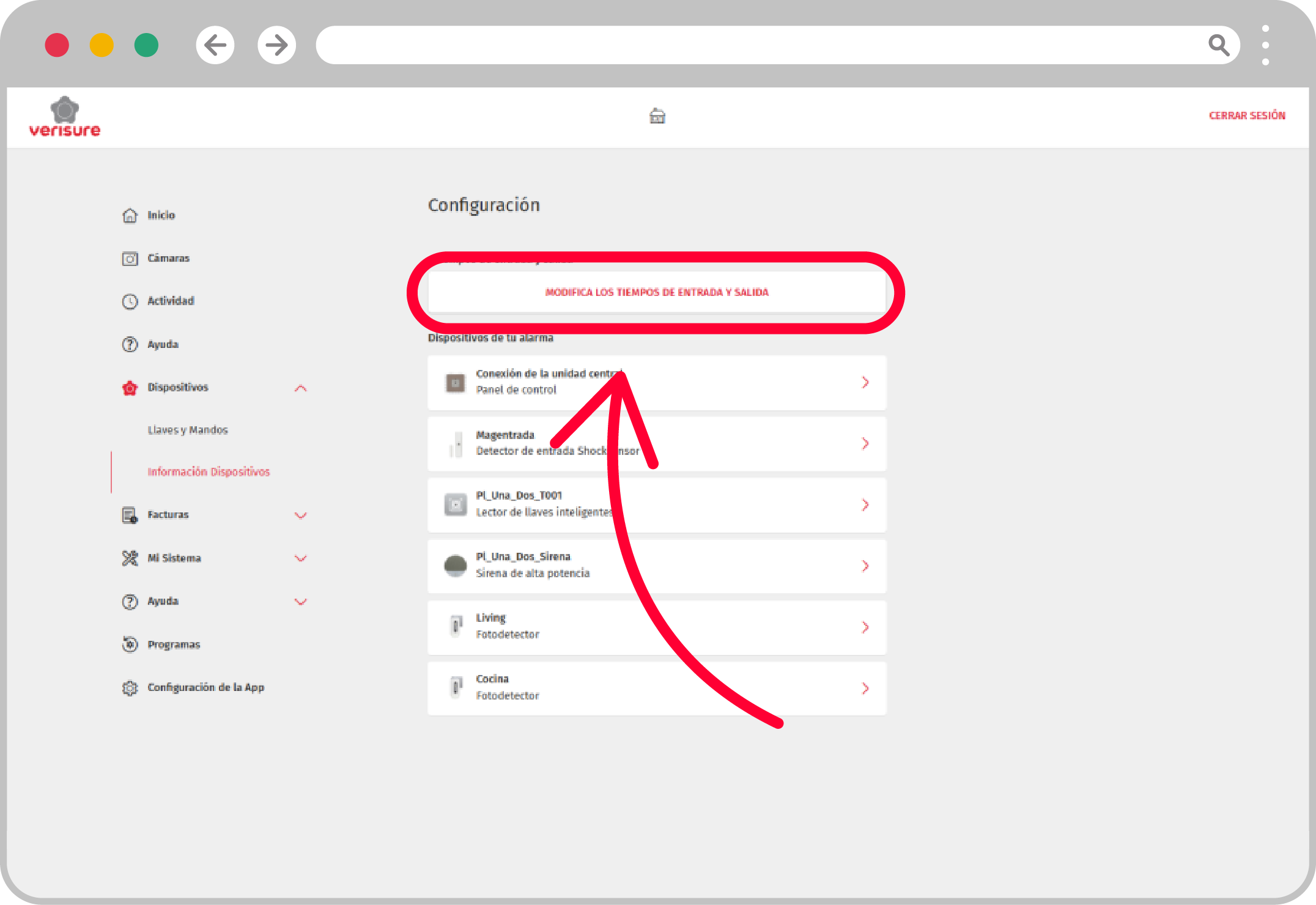The width and height of the screenshot is (1316, 905).
Task: Click the Inicio home icon
Action: click(x=130, y=215)
